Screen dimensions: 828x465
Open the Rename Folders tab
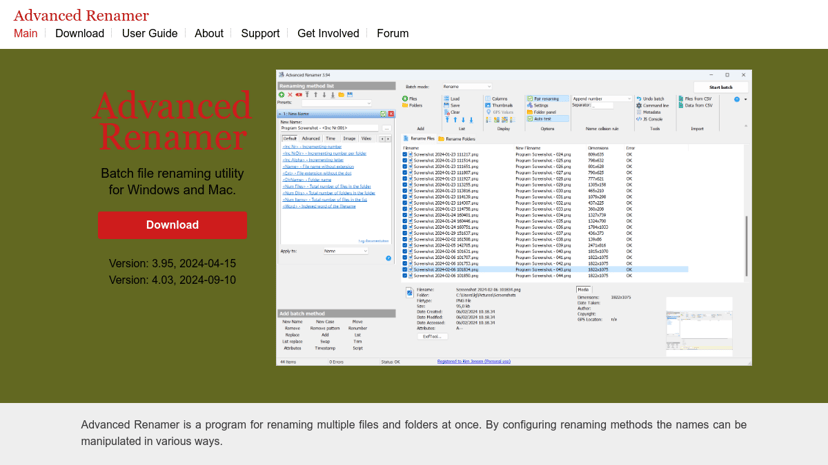click(x=457, y=139)
